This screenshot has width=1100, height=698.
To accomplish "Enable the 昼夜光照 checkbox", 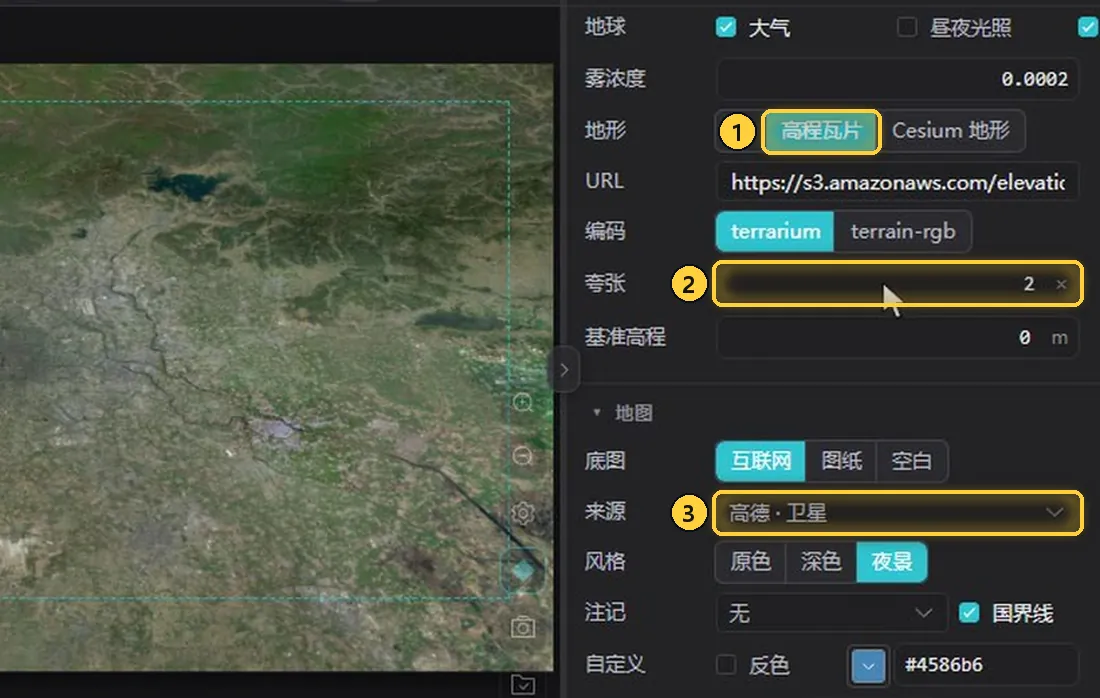I will point(907,27).
